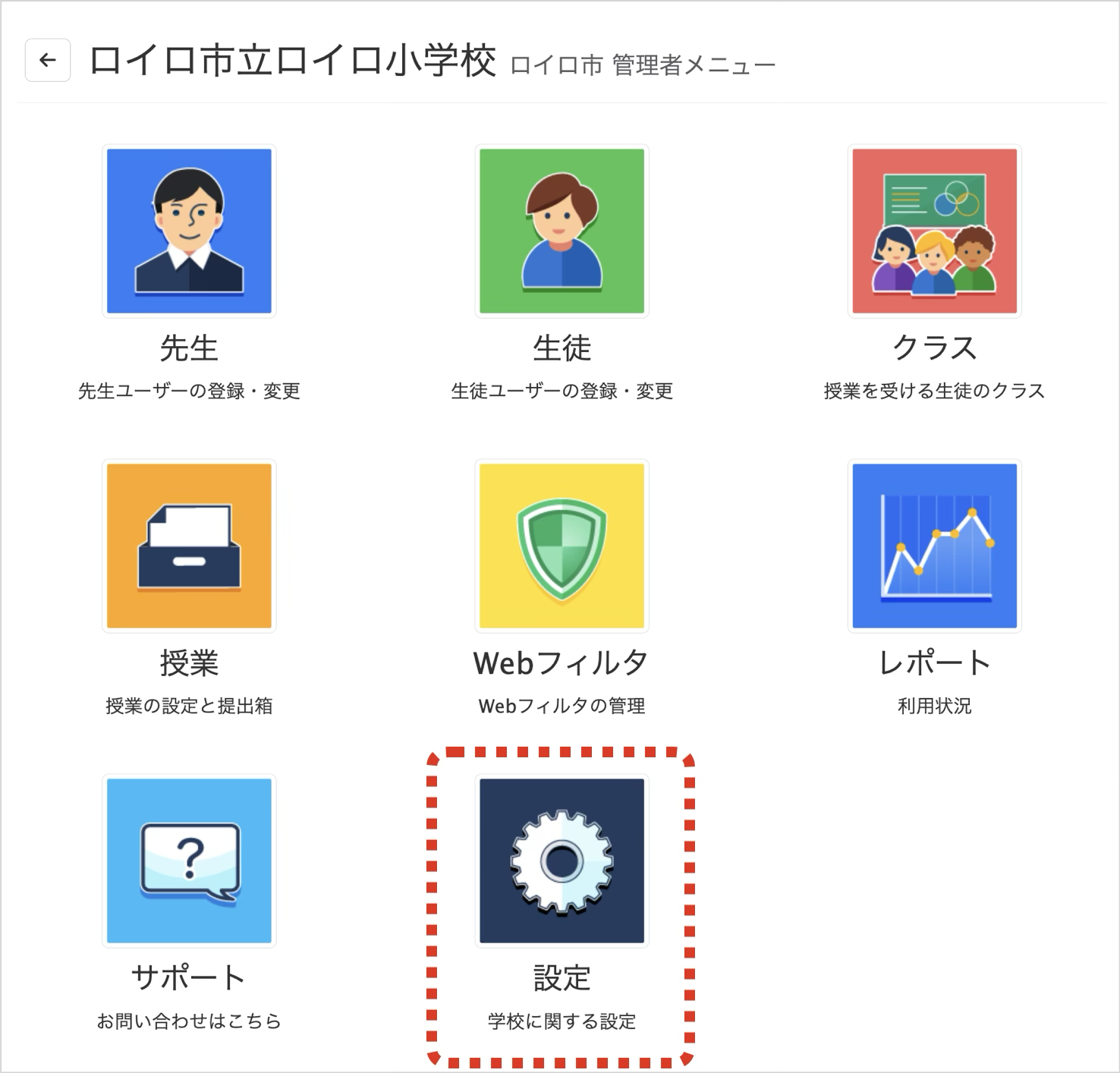Select description 先生ユーザーの登録・変更
This screenshot has height=1073, width=1120.
pyautogui.click(x=189, y=392)
